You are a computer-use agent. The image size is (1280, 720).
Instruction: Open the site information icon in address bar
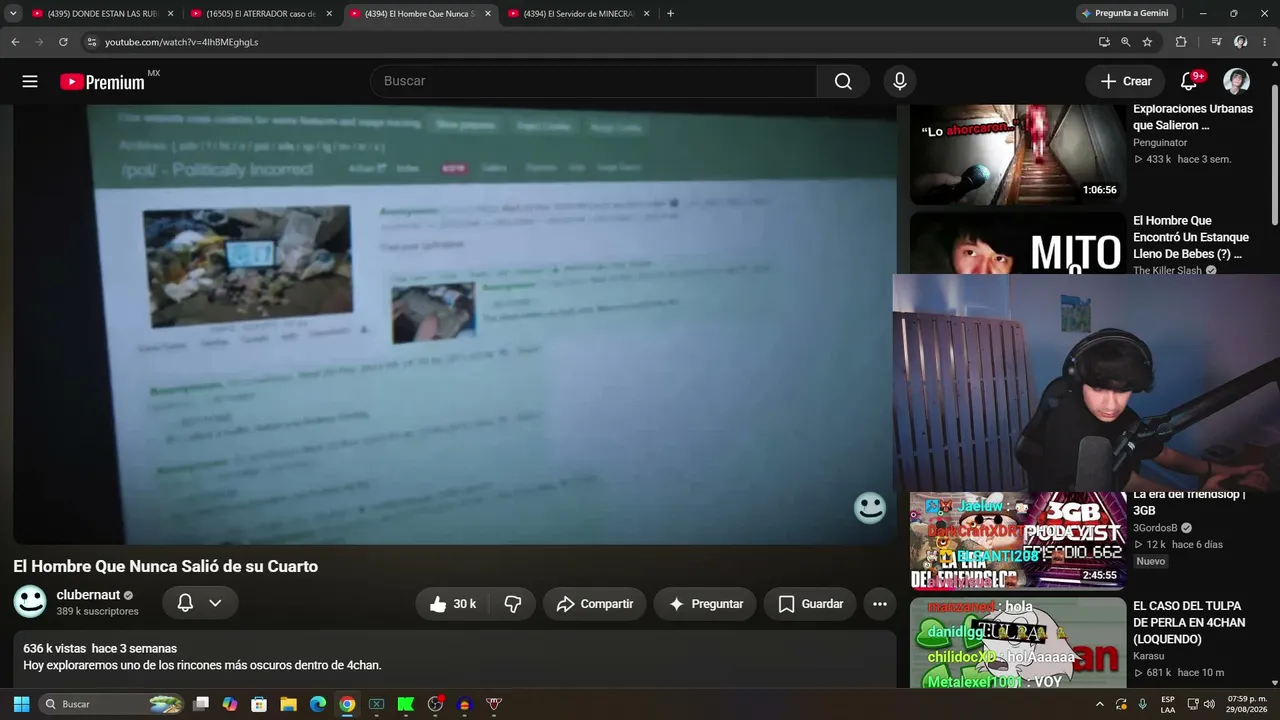pyautogui.click(x=92, y=42)
